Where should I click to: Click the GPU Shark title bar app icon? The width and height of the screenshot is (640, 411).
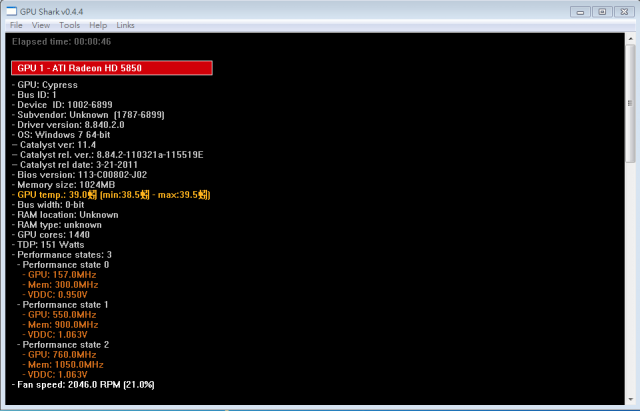pyautogui.click(x=11, y=11)
